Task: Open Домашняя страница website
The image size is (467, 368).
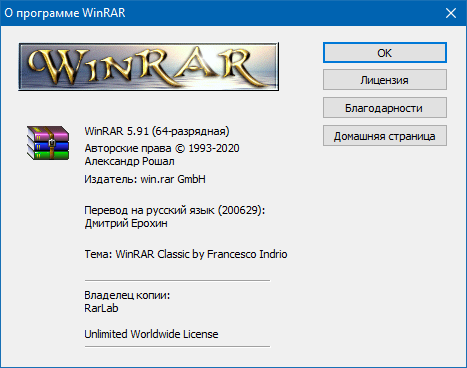Action: pyautogui.click(x=385, y=136)
